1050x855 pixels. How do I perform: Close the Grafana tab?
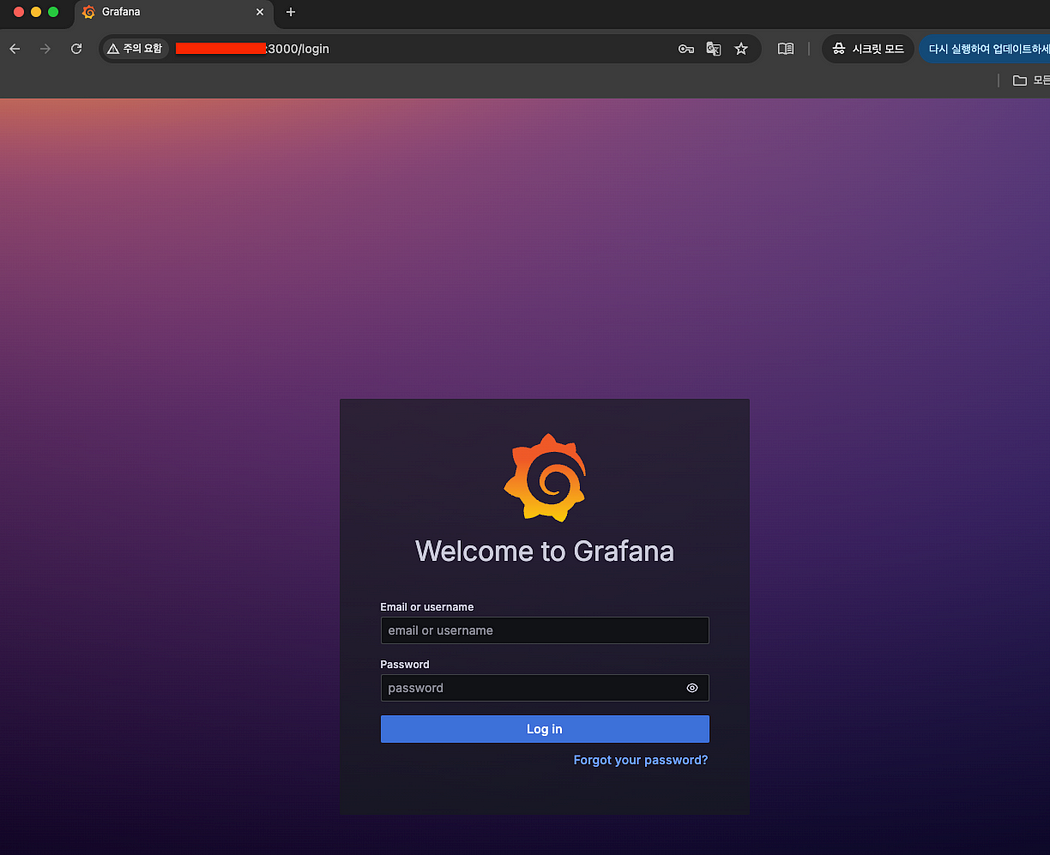260,12
